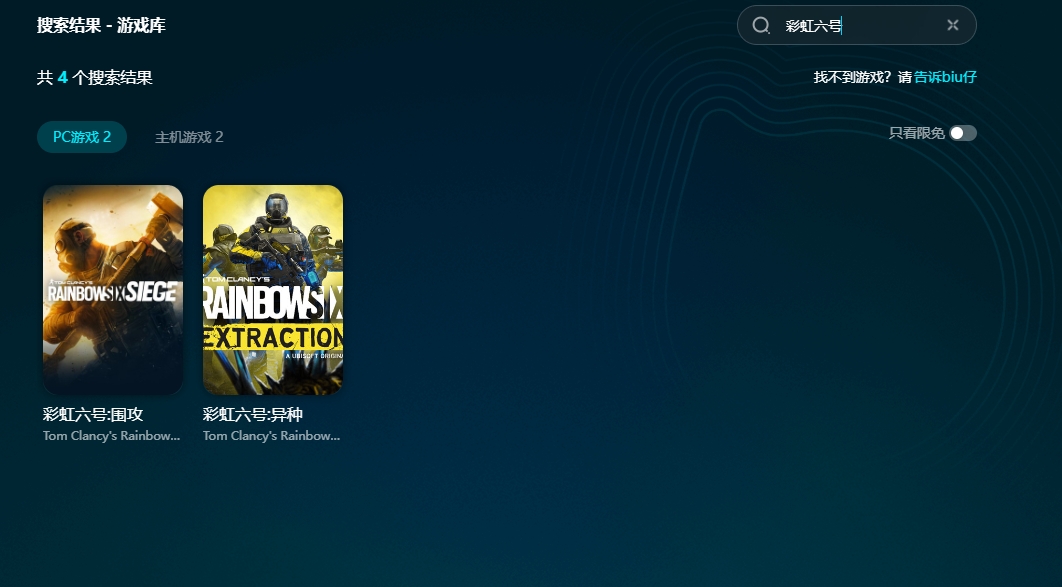Select the title 彩虹六号:异种
Image resolution: width=1062 pixels, height=587 pixels.
tap(253, 414)
